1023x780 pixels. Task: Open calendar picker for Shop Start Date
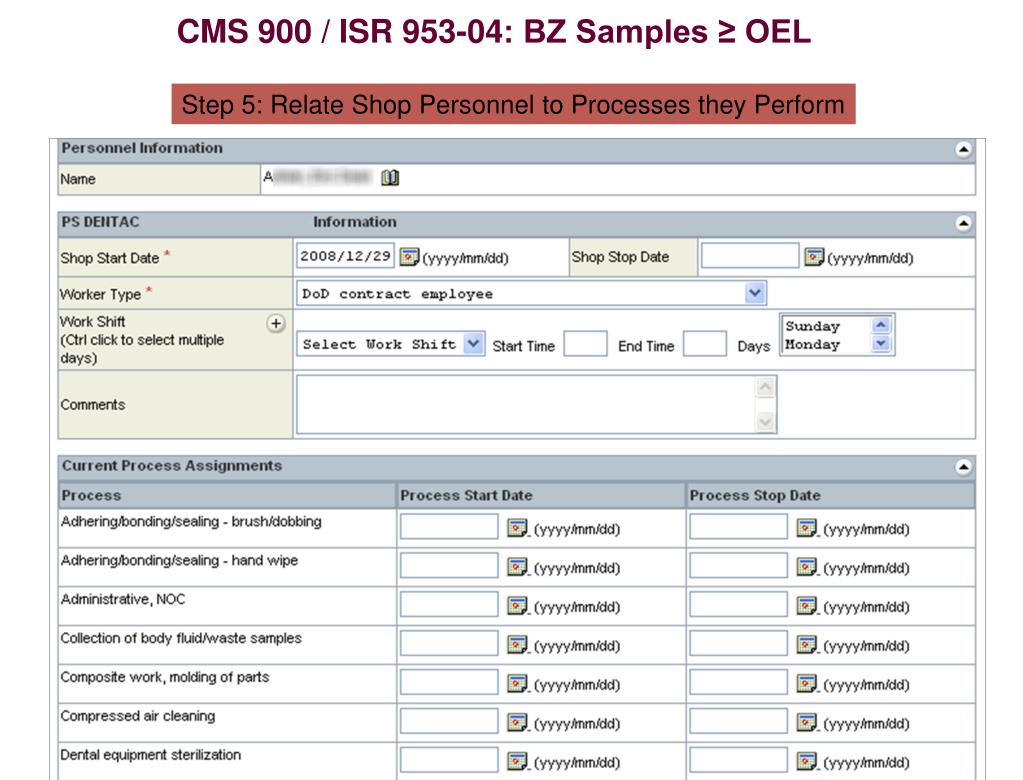coord(409,257)
